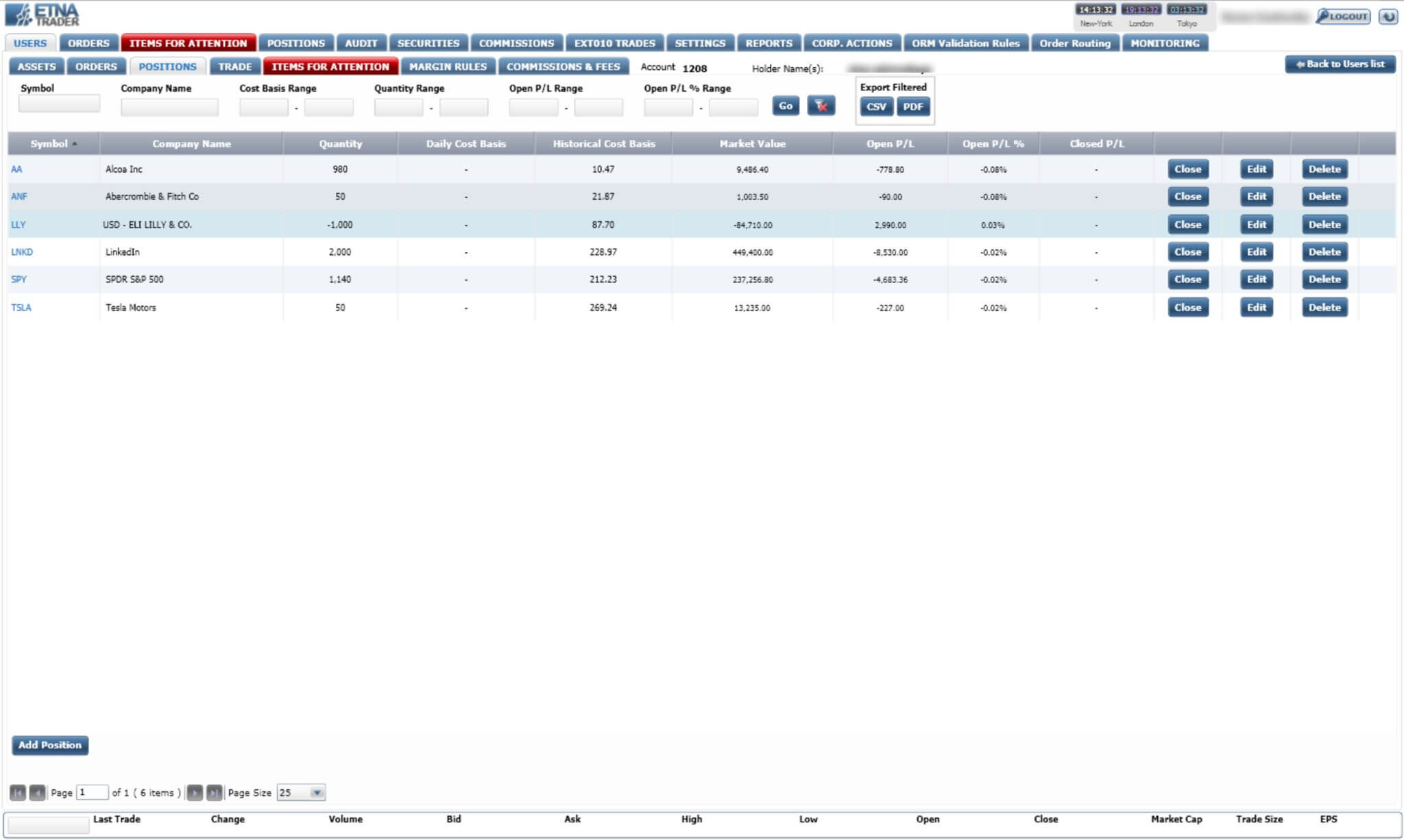Delete the TSLA Tesla Motors position
This screenshot has width=1404, height=840.
(x=1324, y=308)
